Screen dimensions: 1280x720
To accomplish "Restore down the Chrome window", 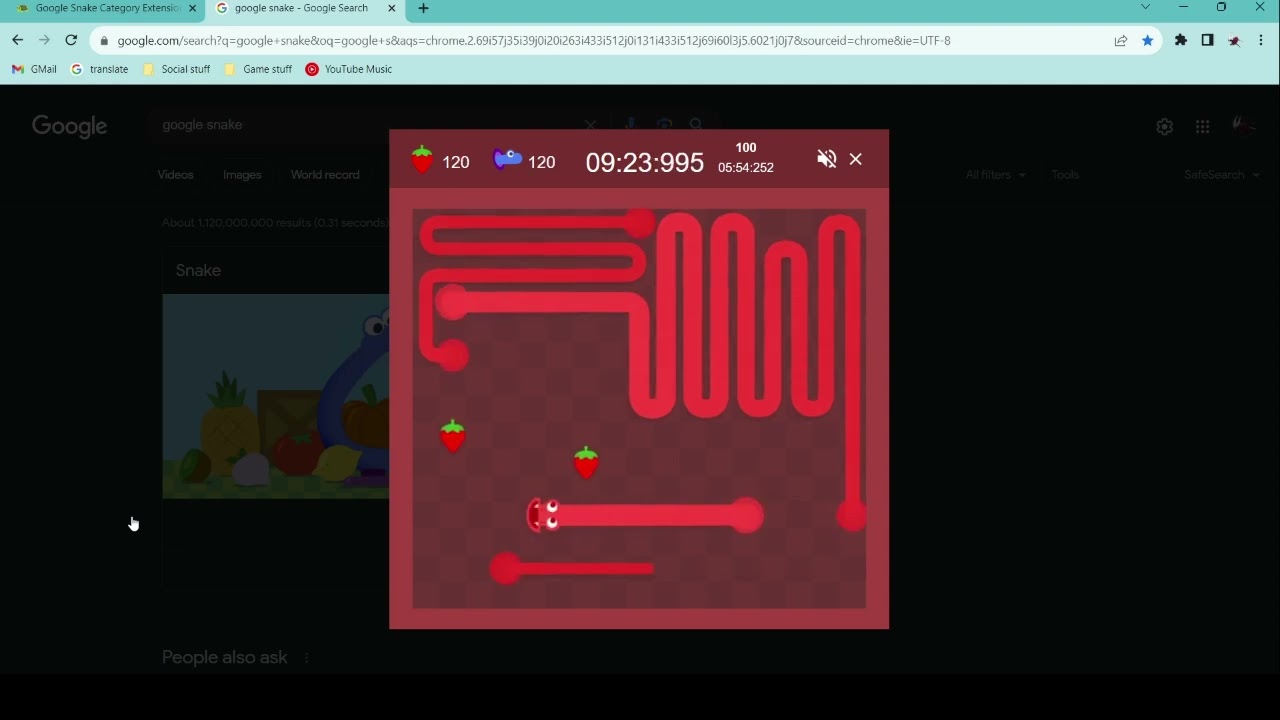I will point(1222,8).
